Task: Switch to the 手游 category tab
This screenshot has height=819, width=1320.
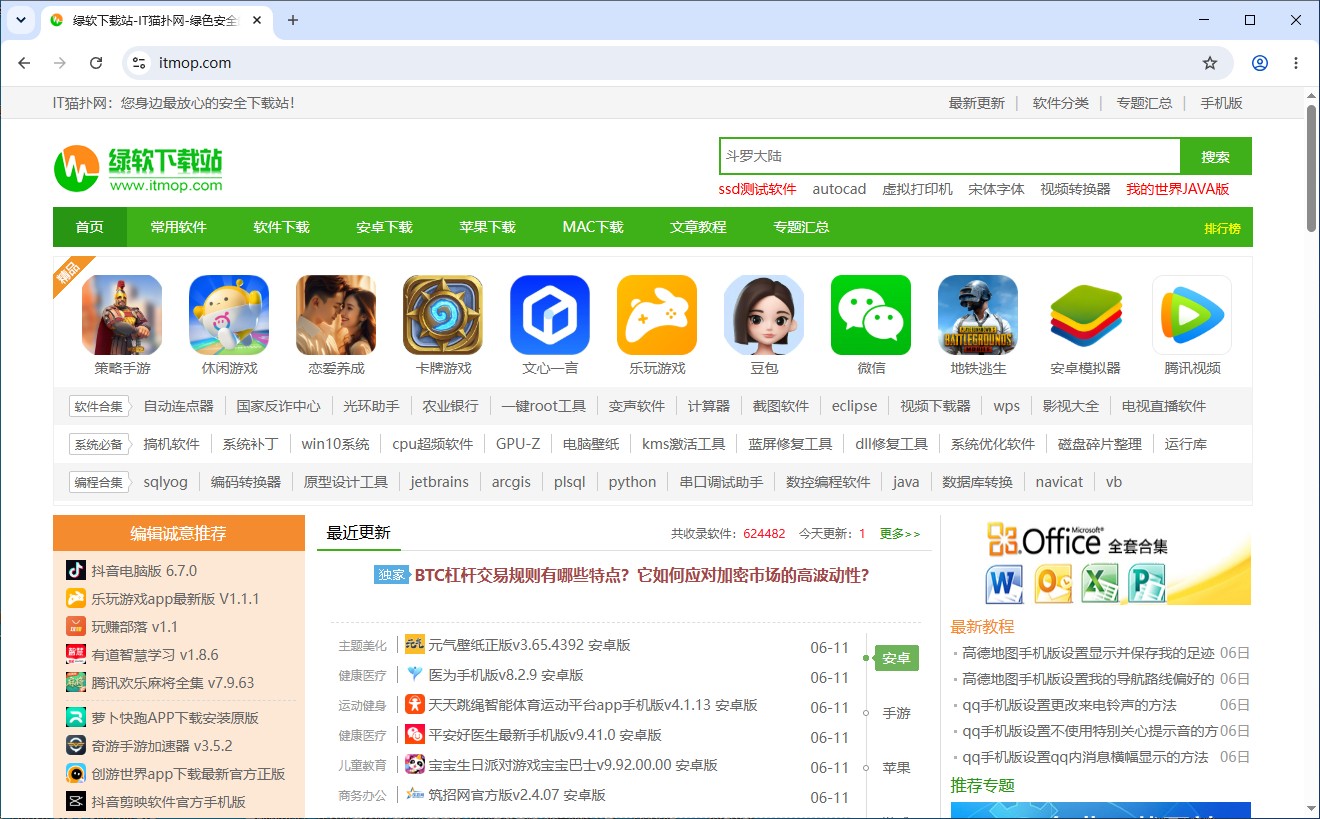Action: click(x=897, y=713)
